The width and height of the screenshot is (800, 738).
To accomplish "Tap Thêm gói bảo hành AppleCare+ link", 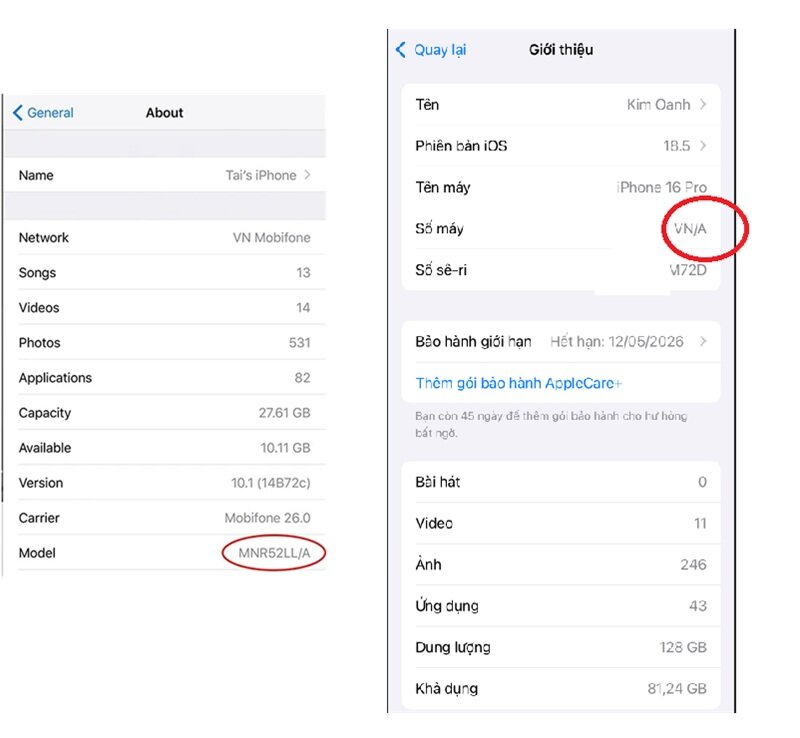I will click(518, 383).
